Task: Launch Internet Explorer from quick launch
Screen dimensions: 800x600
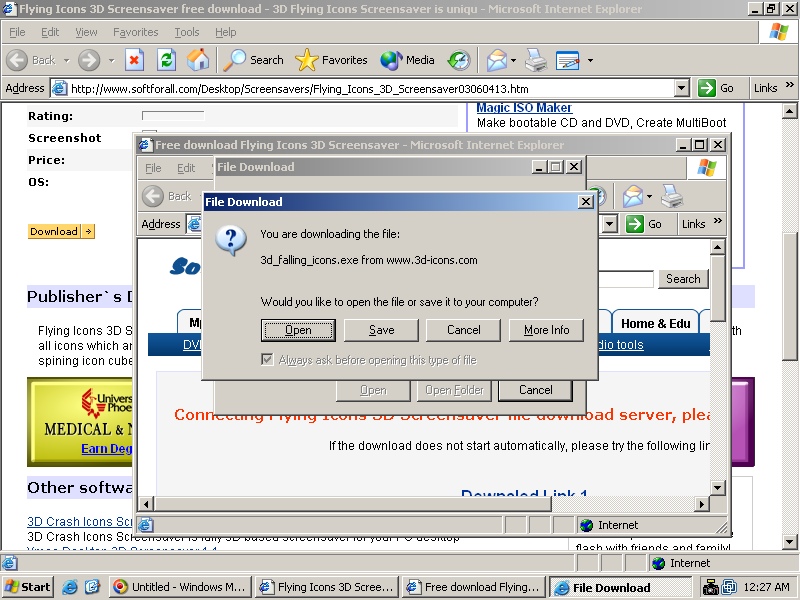Action: (x=70, y=587)
